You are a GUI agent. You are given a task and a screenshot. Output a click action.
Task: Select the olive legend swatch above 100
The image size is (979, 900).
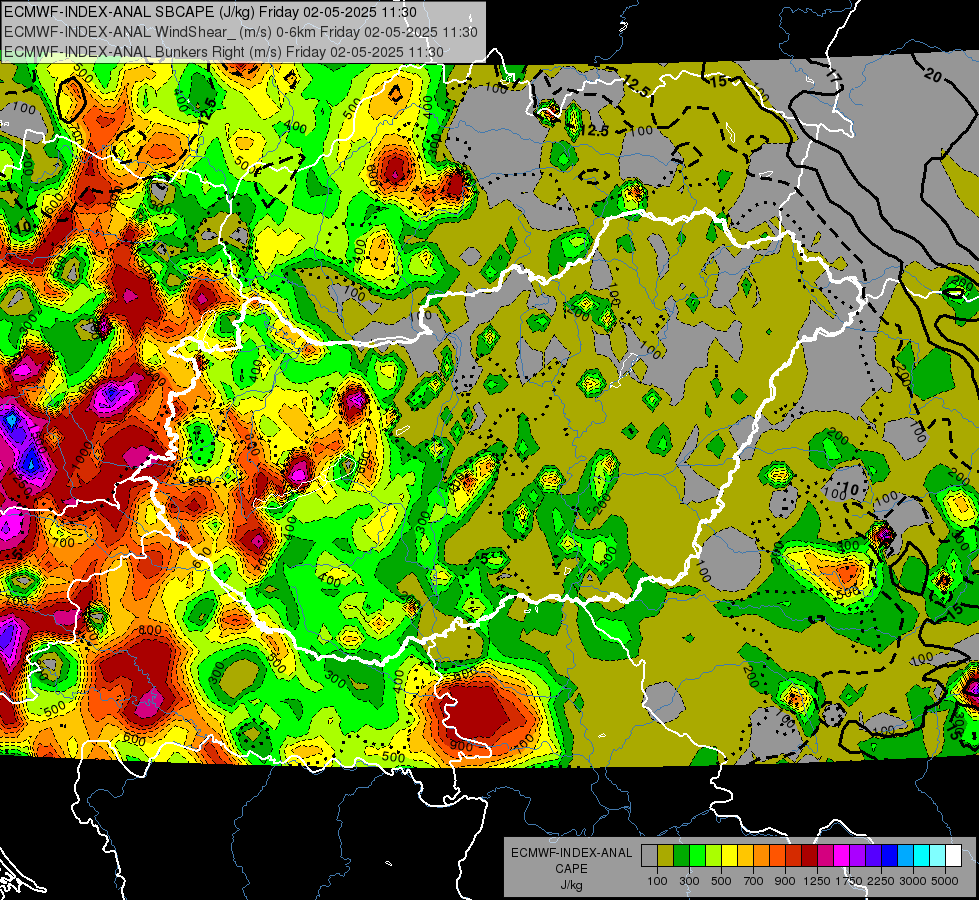pyautogui.click(x=665, y=855)
